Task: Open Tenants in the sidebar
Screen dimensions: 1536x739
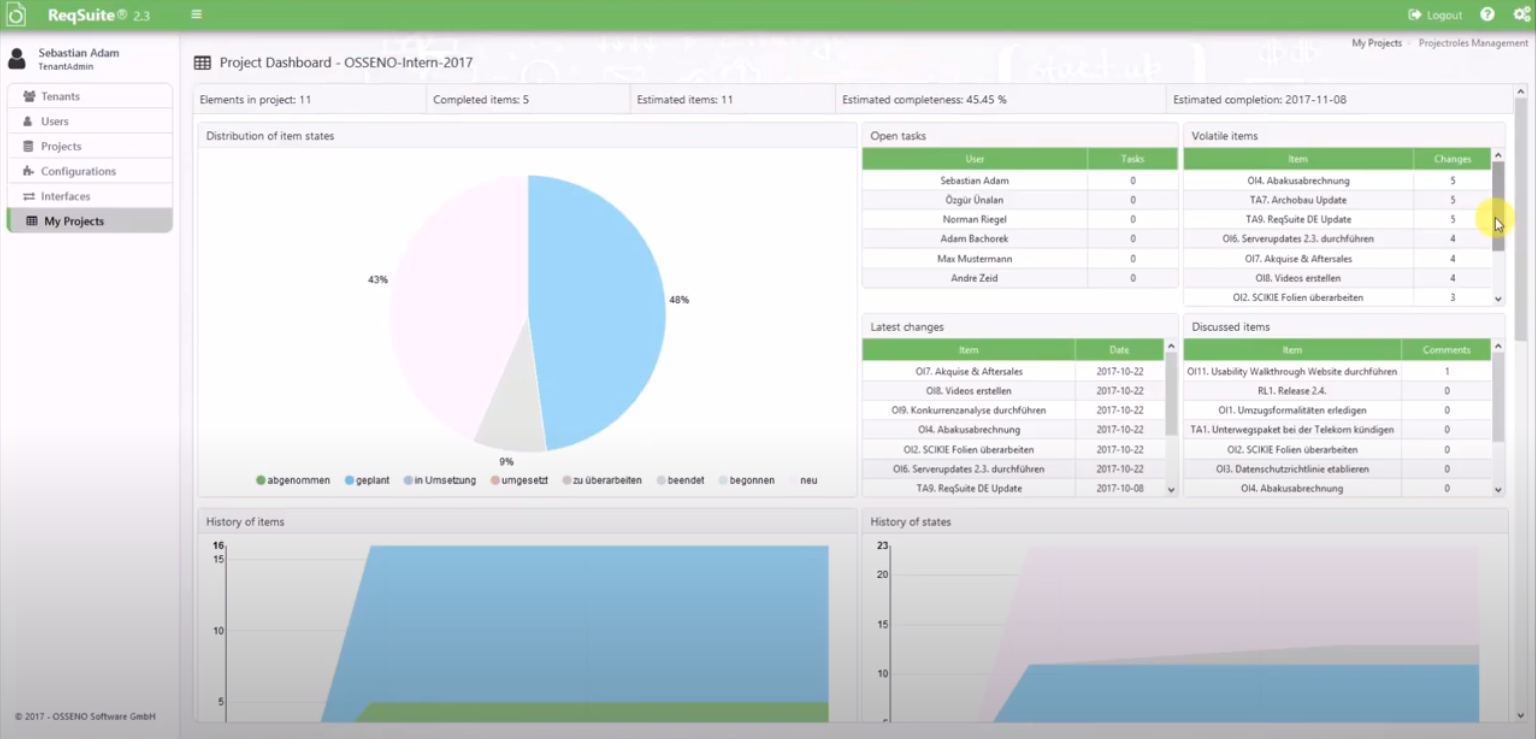Action: pos(89,96)
